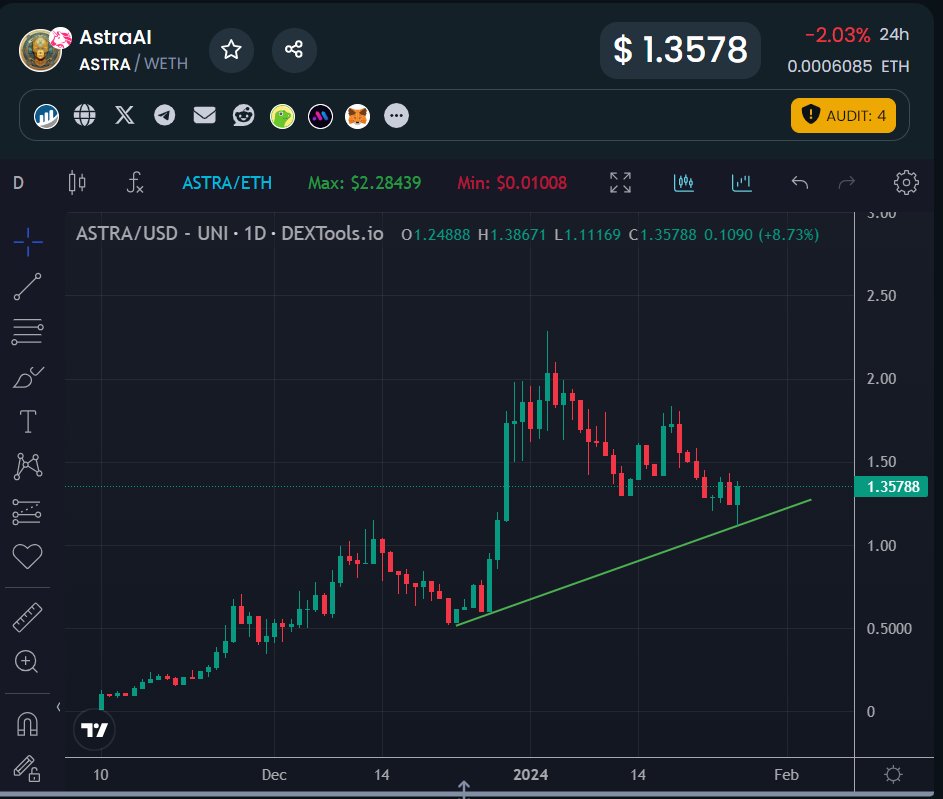Open the Telegram channel link
This screenshot has width=943, height=799.
[164, 115]
